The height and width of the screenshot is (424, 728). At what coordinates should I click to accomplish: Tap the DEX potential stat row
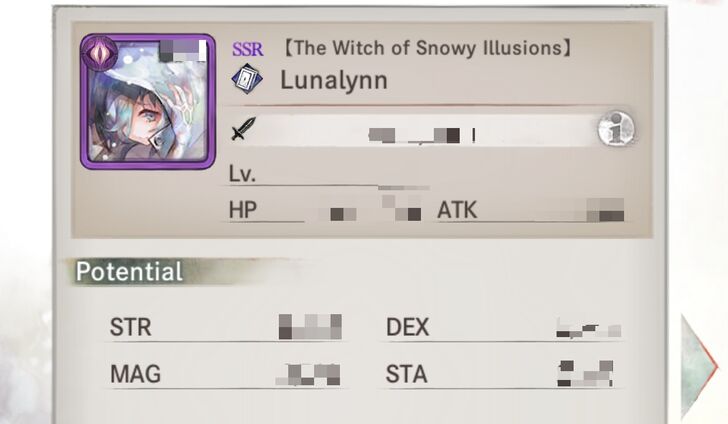pos(503,327)
